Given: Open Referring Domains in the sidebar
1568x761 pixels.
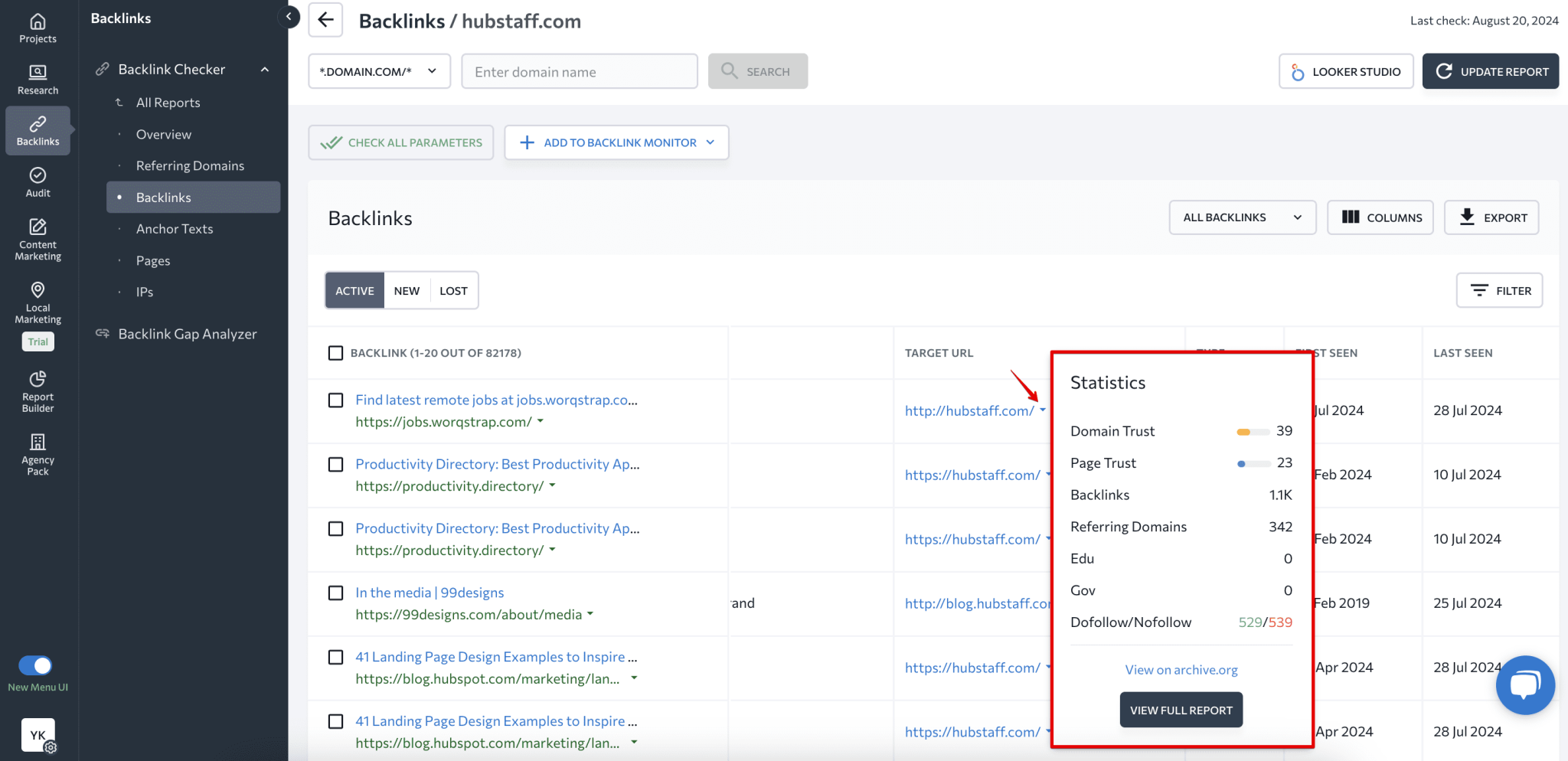Looking at the screenshot, I should tap(190, 165).
